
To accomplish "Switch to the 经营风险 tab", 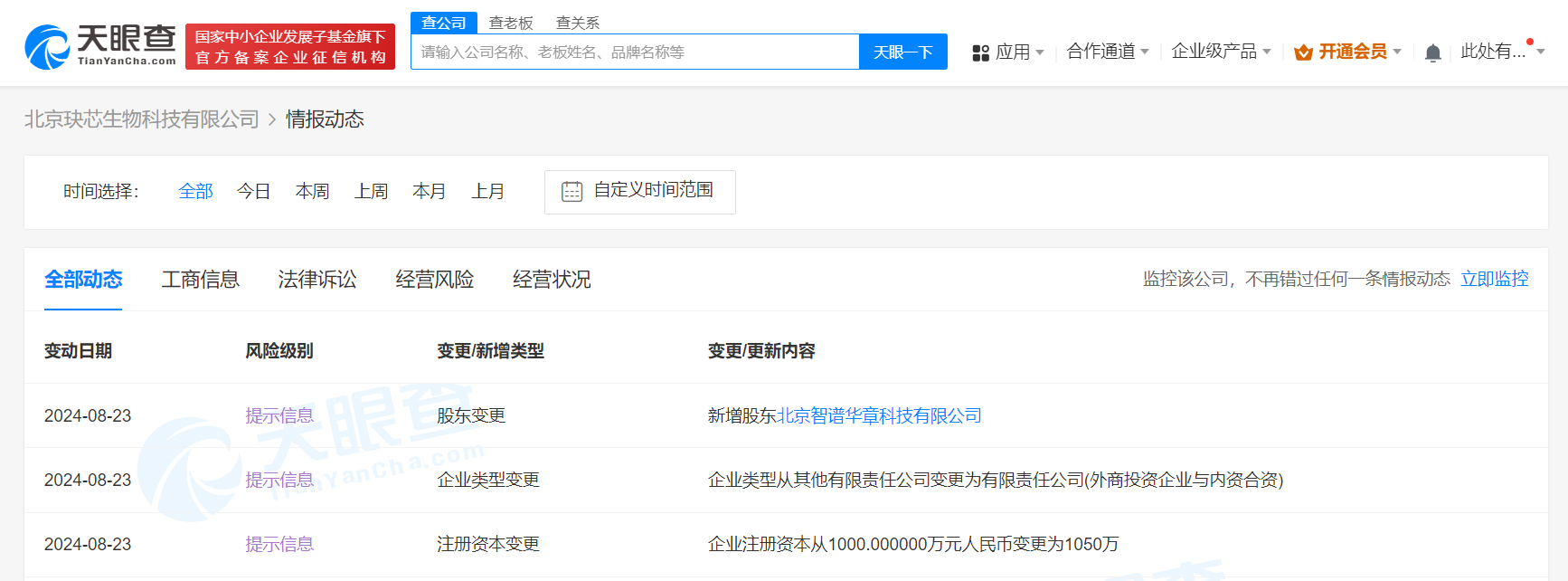I will (434, 280).
